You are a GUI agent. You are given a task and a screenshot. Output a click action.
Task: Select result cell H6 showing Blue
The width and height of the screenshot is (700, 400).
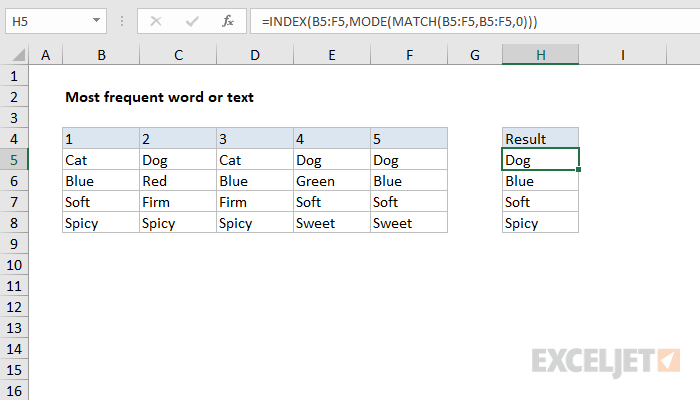(x=540, y=181)
